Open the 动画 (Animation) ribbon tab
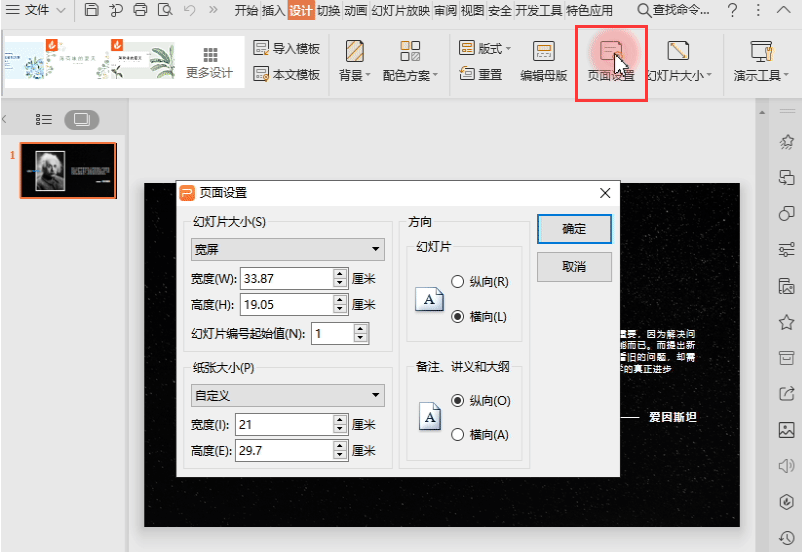This screenshot has width=806, height=552. (x=355, y=10)
